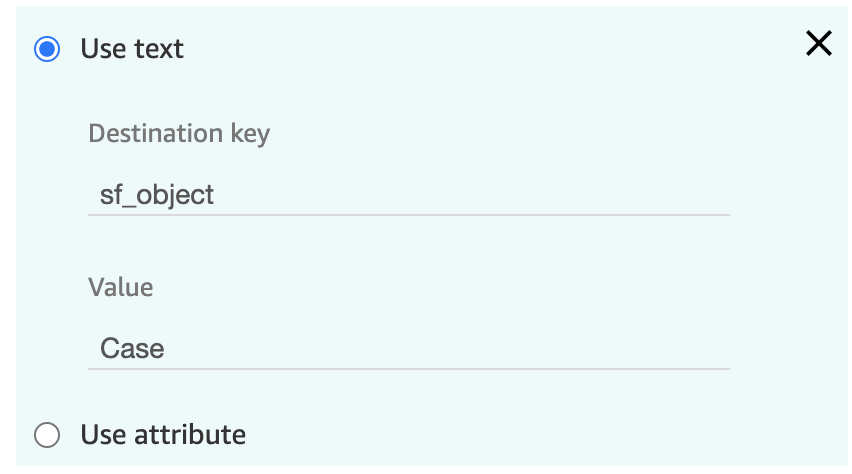Select the Use text radio button
Image resolution: width=852 pixels, height=474 pixels.
click(x=47, y=49)
